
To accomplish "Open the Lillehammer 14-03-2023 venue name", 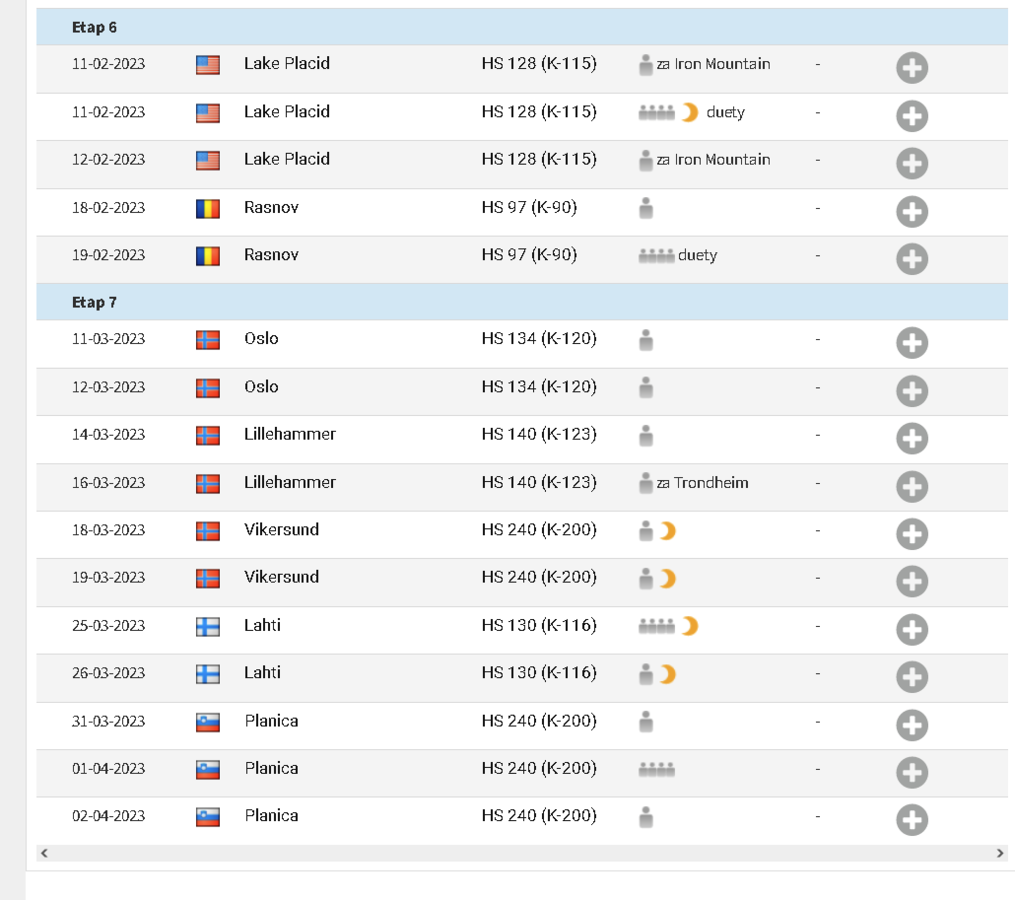I will [x=289, y=434].
